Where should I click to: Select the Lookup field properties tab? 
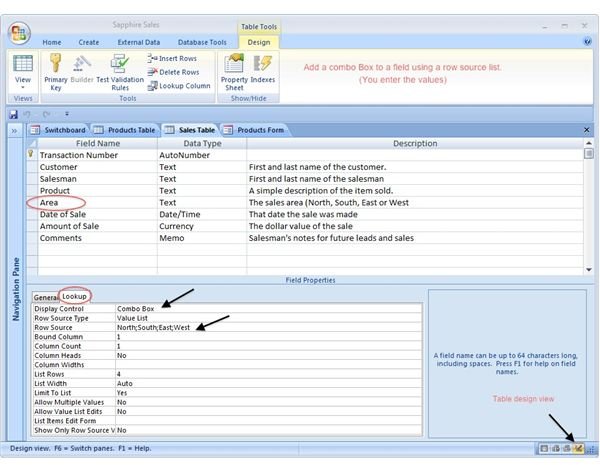click(x=74, y=296)
